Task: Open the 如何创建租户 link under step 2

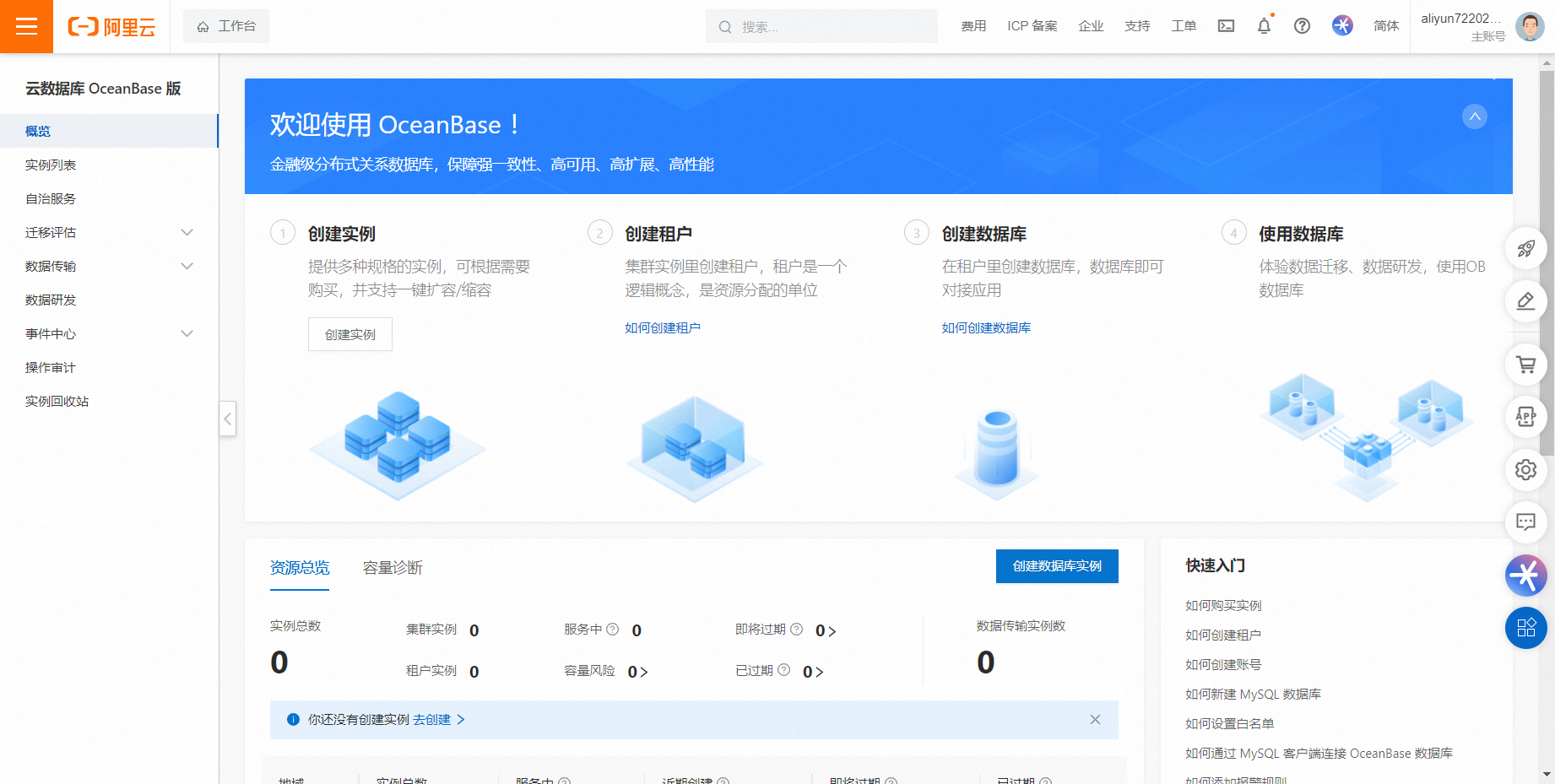Action: click(663, 327)
